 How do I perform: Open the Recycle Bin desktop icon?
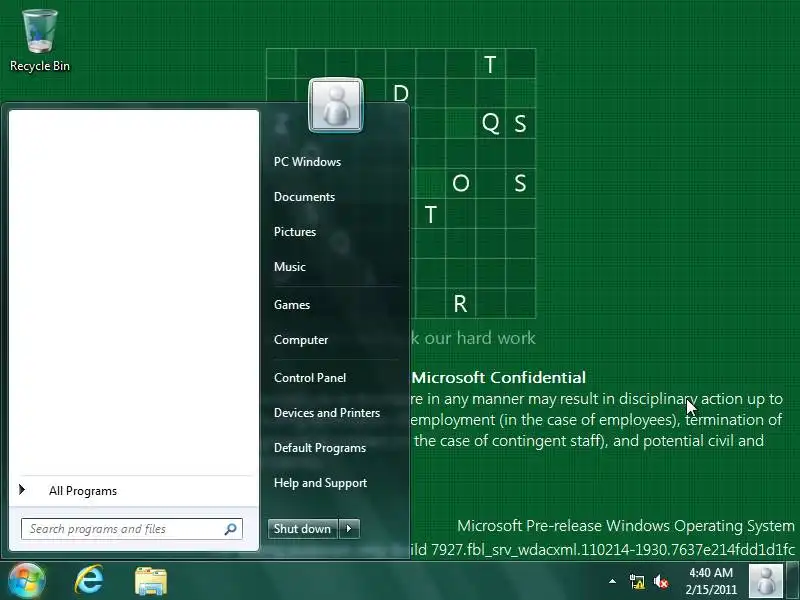tap(40, 41)
